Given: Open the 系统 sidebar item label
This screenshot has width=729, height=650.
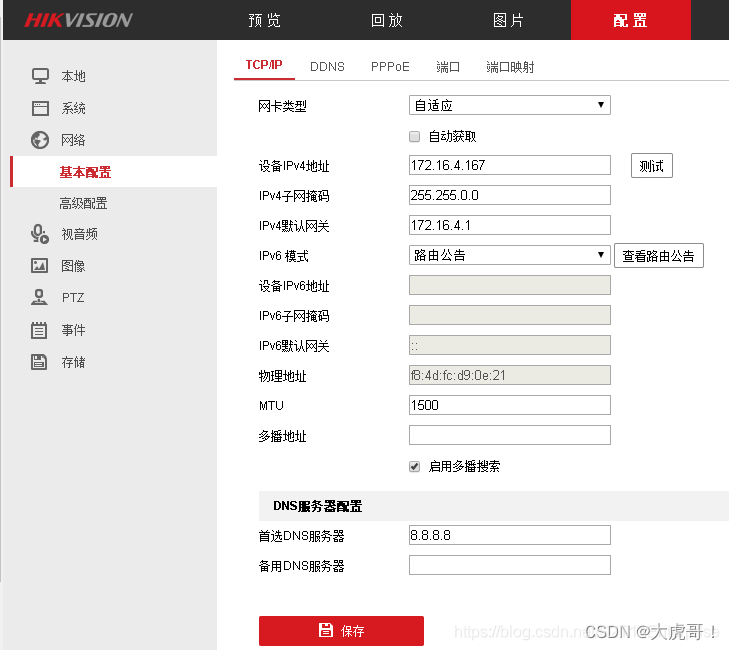Looking at the screenshot, I should [73, 108].
